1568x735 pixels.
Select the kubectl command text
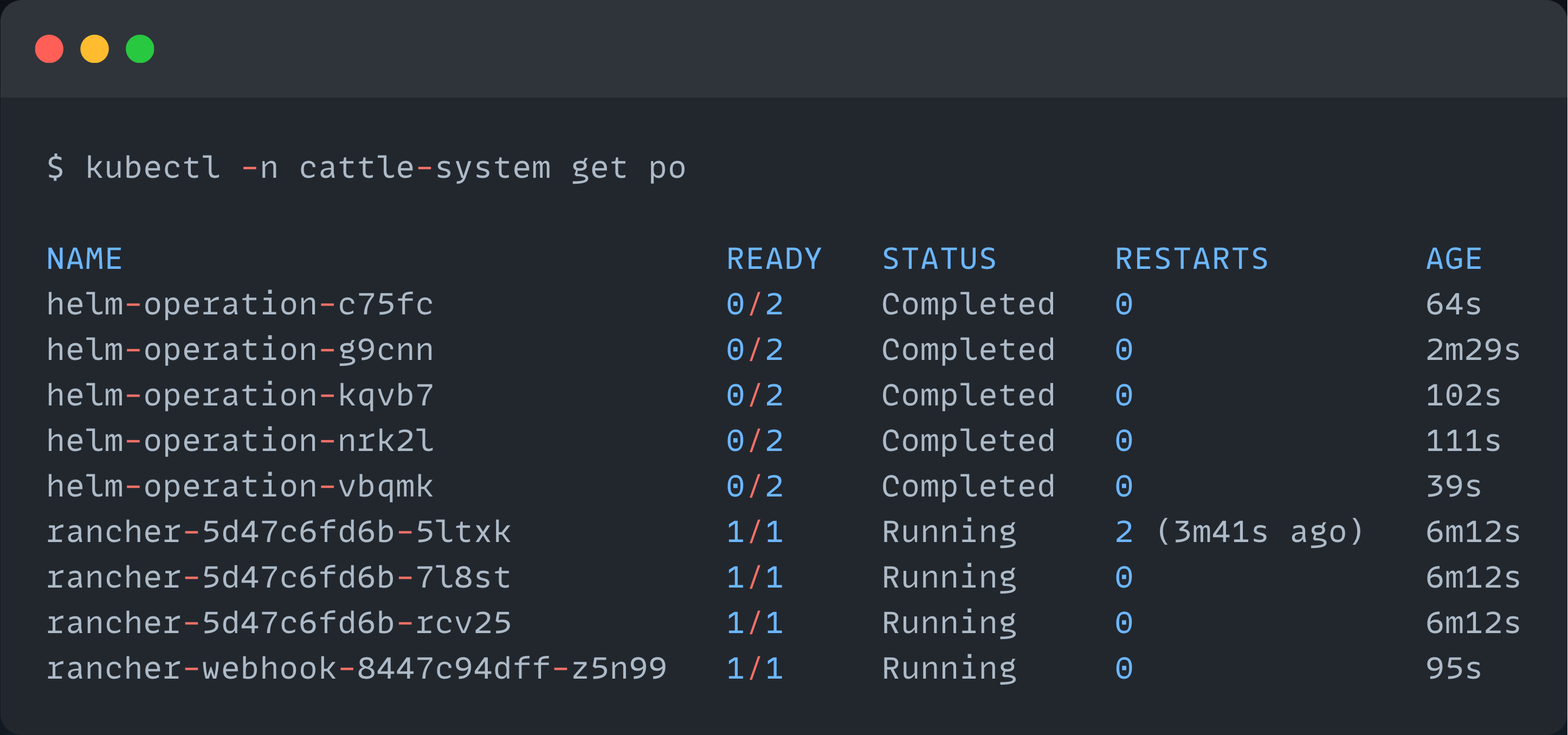pos(153,167)
